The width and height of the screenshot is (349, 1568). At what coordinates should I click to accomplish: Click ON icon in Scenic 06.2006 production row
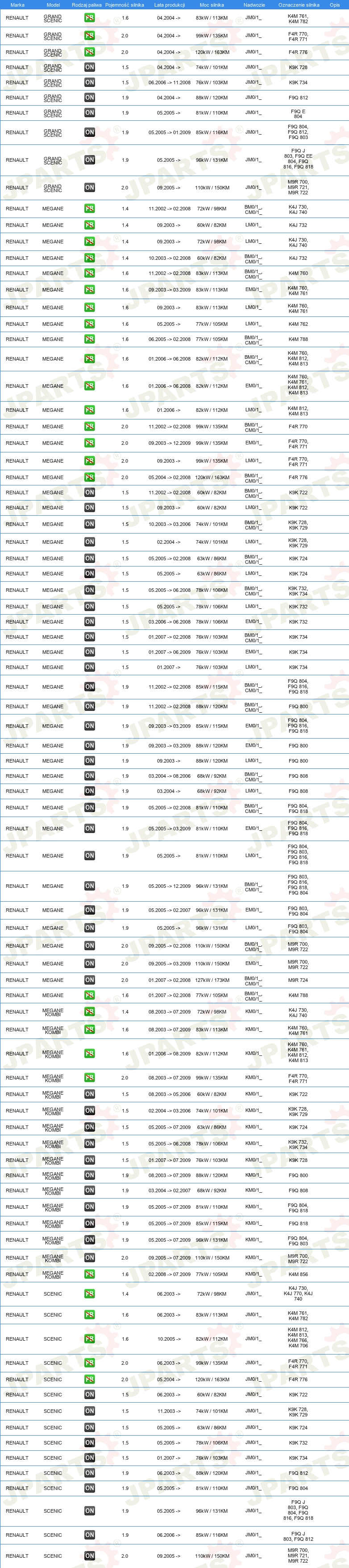pos(90,1536)
